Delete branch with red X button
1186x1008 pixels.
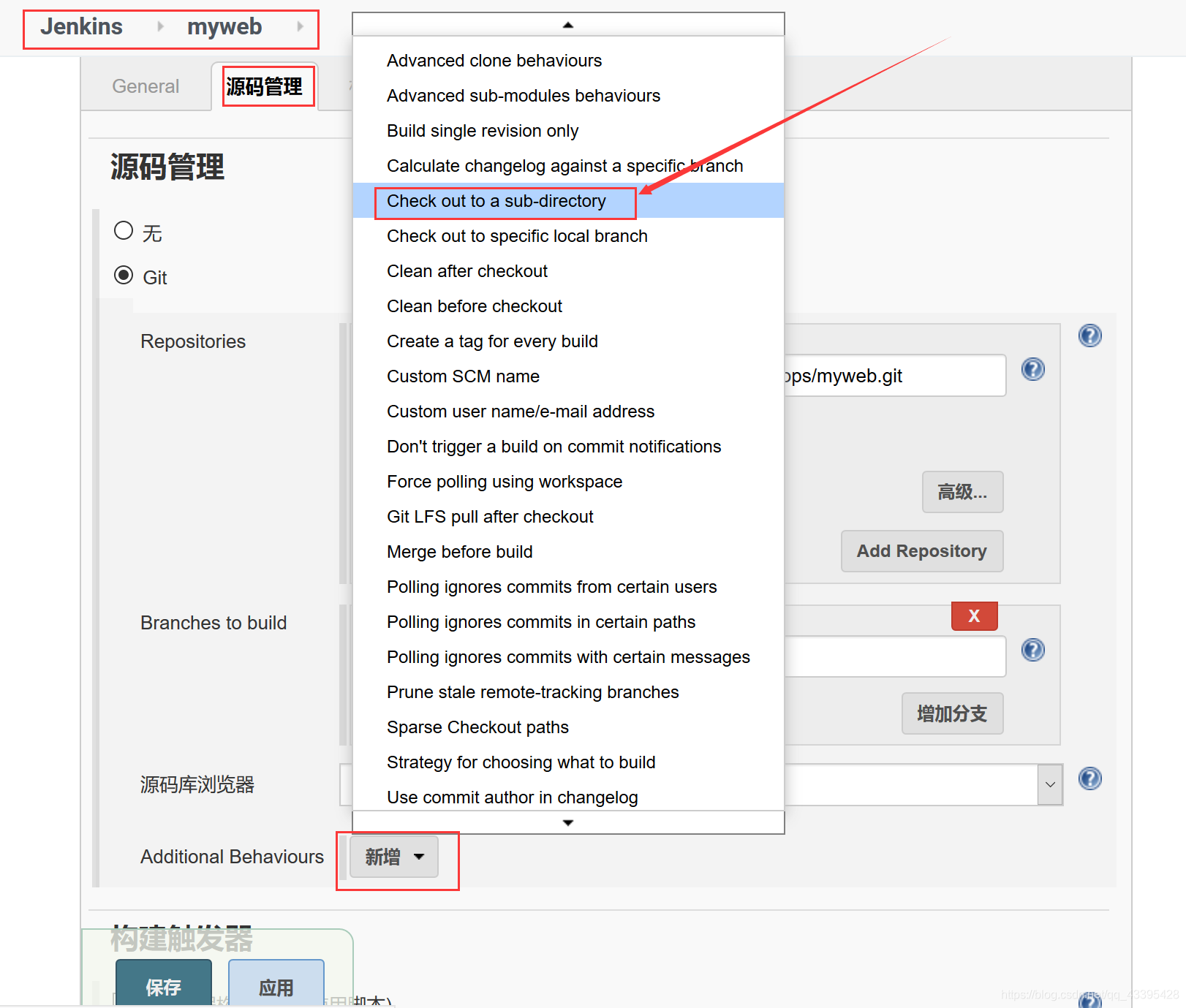pyautogui.click(x=974, y=615)
